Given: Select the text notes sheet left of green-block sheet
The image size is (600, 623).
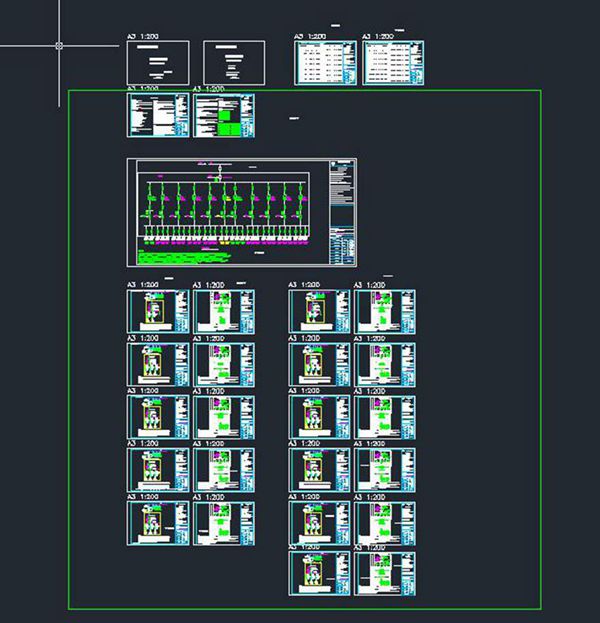Looking at the screenshot, I should point(157,116).
